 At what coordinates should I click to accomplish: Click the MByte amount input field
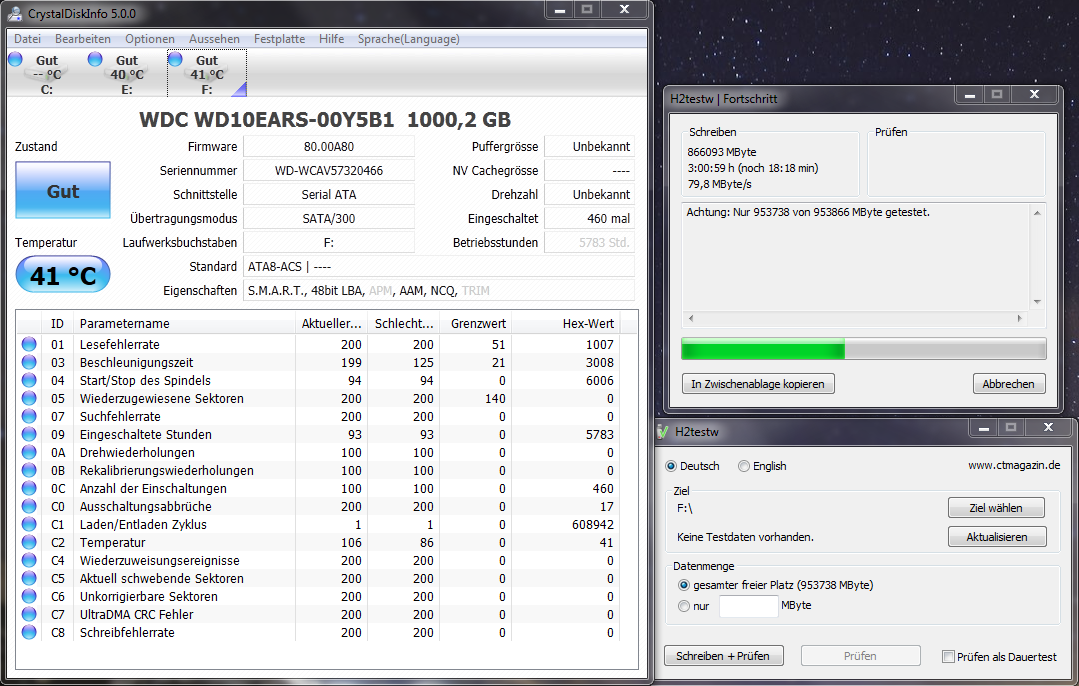pos(748,606)
